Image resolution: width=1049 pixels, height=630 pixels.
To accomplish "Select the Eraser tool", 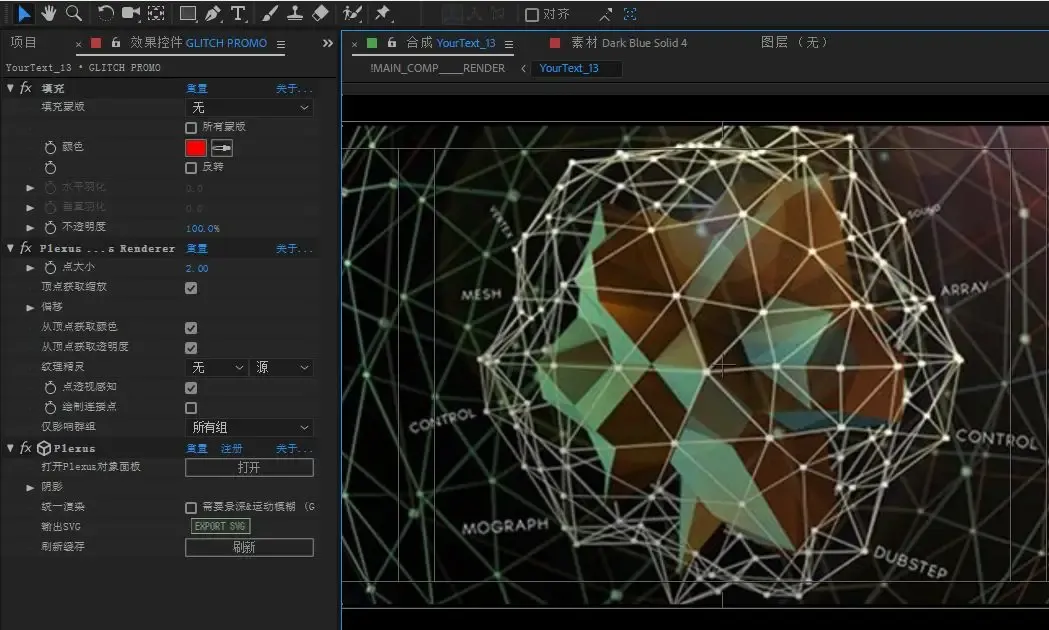I will click(320, 13).
